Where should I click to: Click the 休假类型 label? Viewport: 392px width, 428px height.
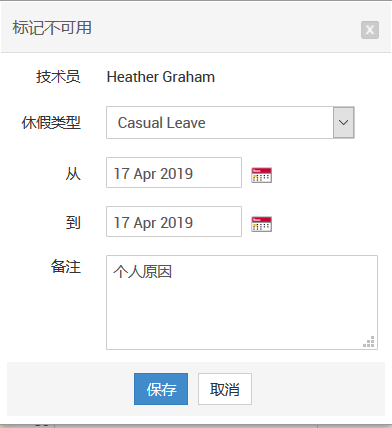[51, 123]
